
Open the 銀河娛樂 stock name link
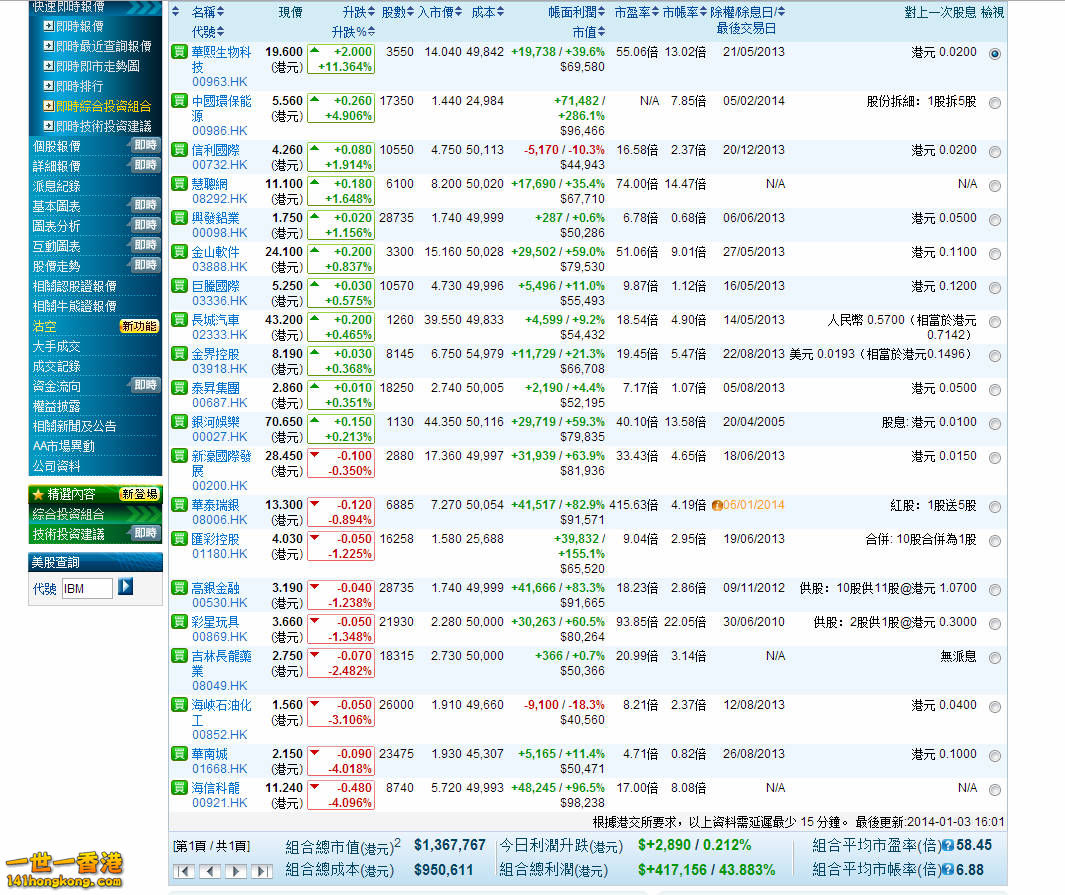click(x=215, y=422)
